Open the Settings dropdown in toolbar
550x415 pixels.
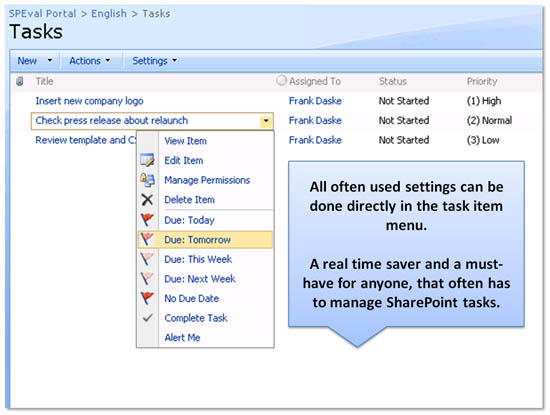coord(154,61)
